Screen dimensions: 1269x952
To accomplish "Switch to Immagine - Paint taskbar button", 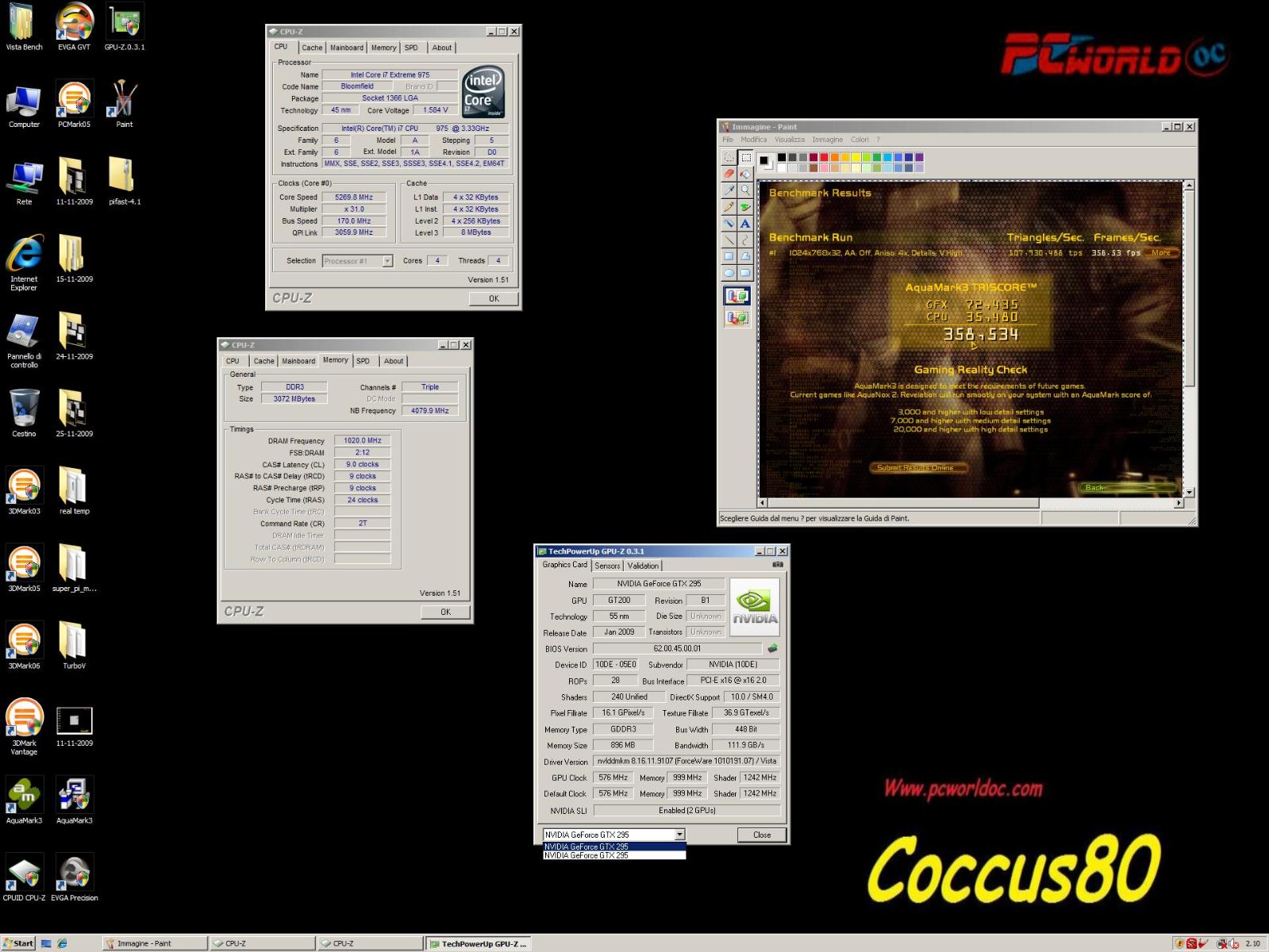I will (x=155, y=943).
